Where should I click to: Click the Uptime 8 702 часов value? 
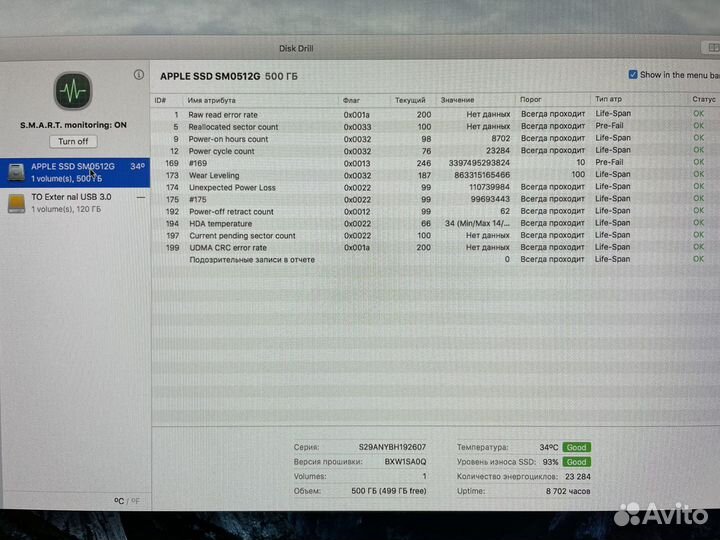[568, 491]
